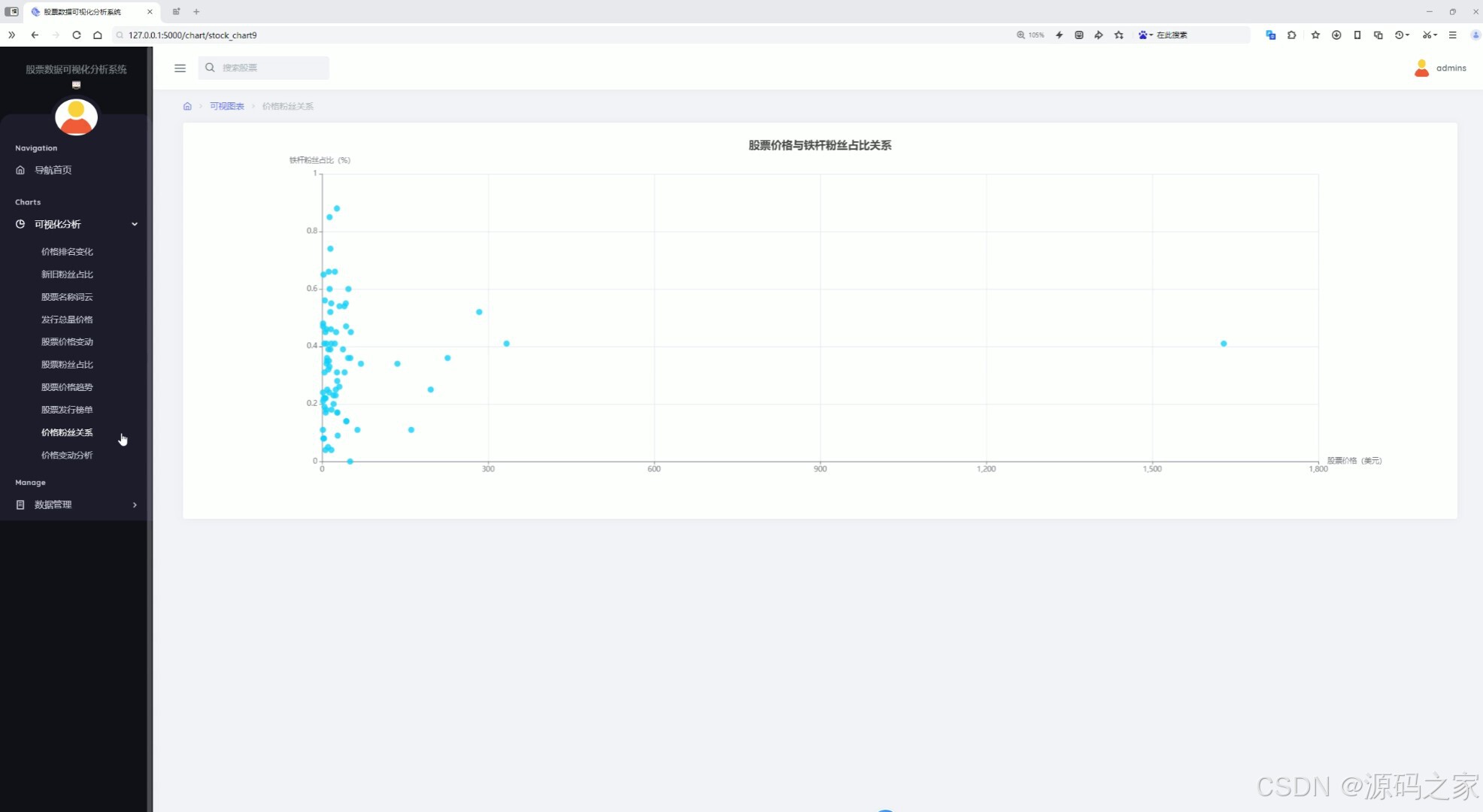
Task: Click the browser reload page icon
Action: pos(77,35)
